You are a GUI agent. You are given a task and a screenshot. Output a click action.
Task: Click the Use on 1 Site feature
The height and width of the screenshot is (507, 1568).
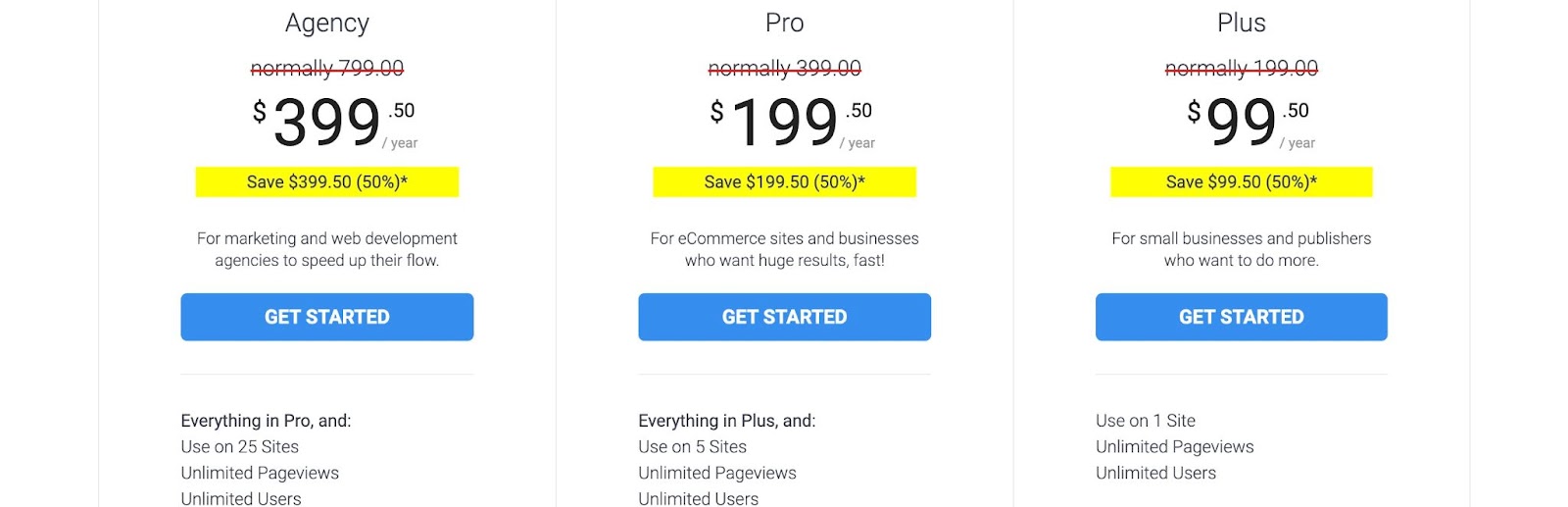click(x=1146, y=421)
